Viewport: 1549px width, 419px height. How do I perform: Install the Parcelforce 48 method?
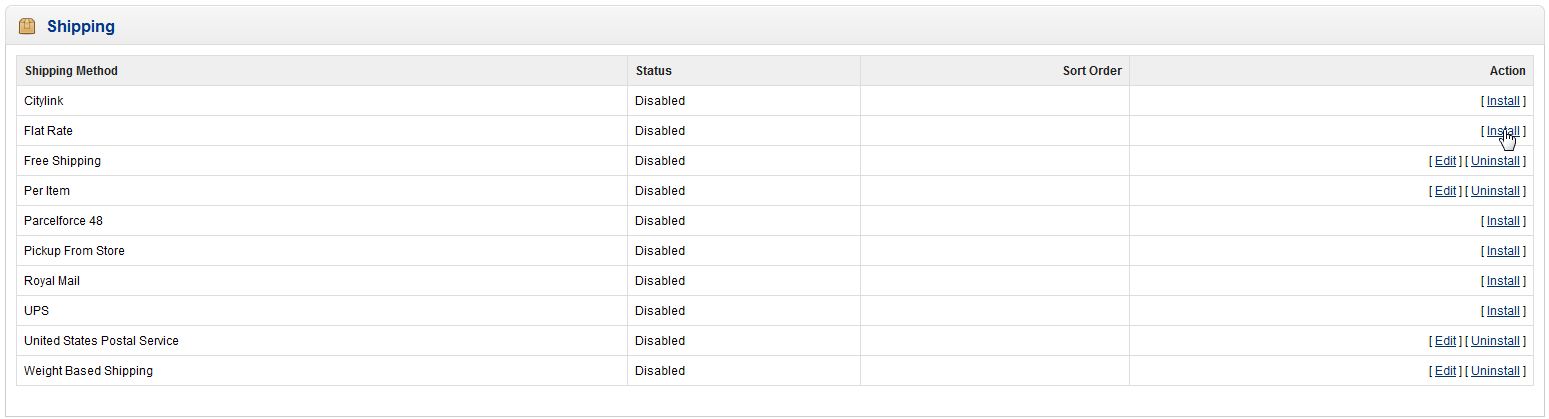click(1503, 221)
